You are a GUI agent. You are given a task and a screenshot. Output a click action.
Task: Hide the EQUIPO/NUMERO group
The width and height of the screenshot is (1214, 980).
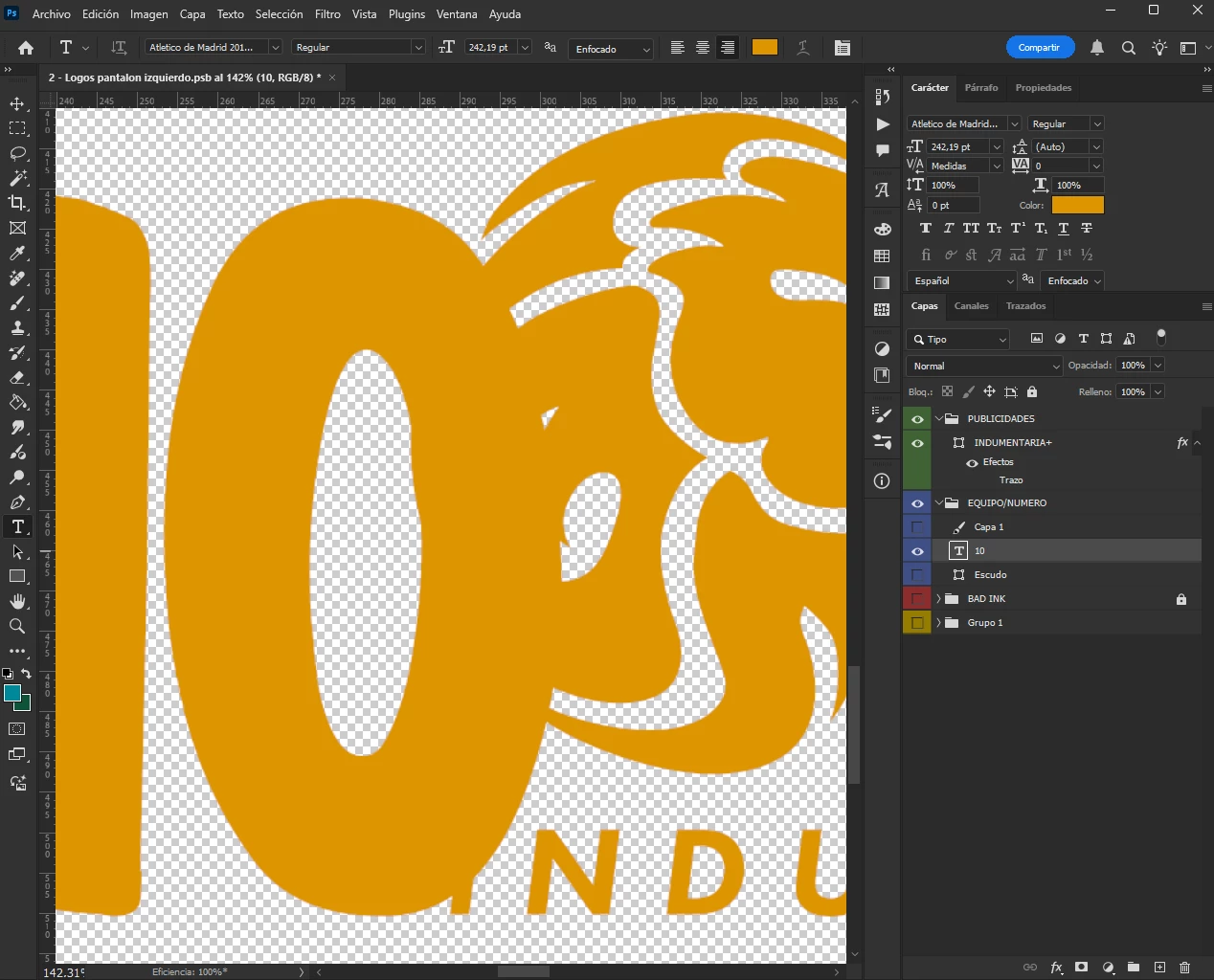click(917, 503)
